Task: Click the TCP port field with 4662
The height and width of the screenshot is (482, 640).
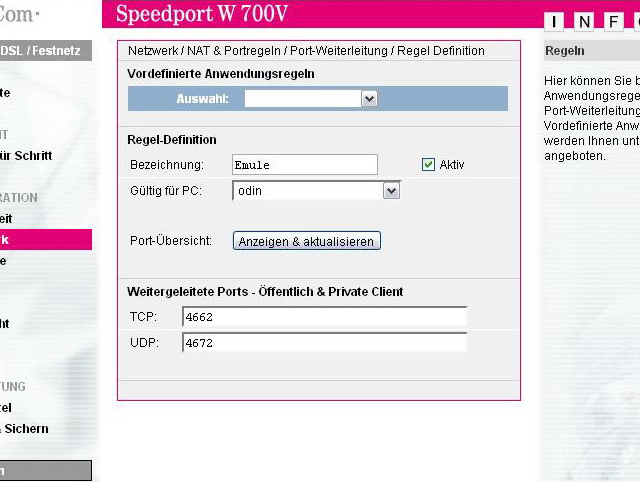Action: [324, 317]
